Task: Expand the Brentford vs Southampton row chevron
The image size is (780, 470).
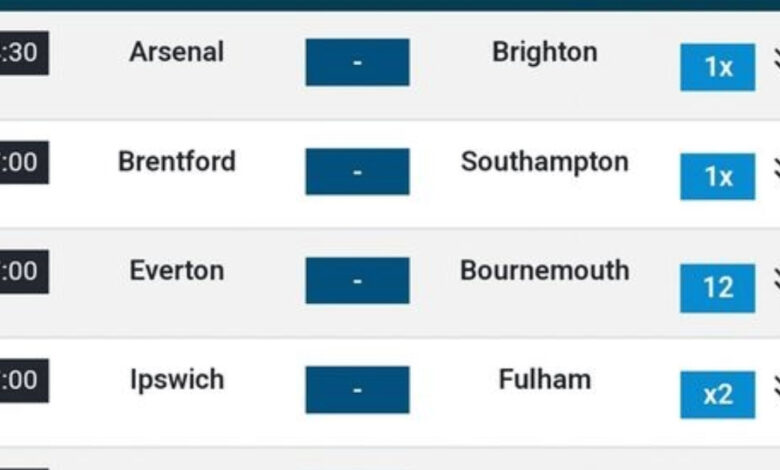Action: click(776, 168)
